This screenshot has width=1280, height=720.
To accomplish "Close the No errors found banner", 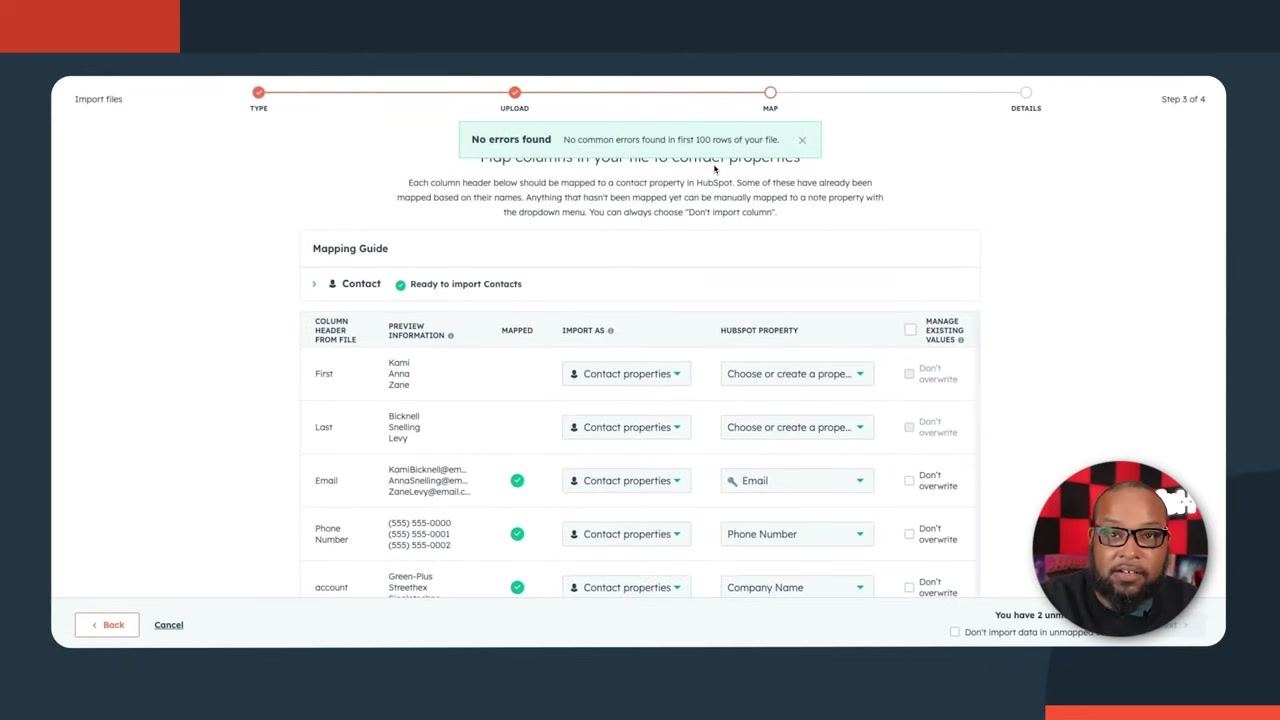I will click(x=802, y=140).
